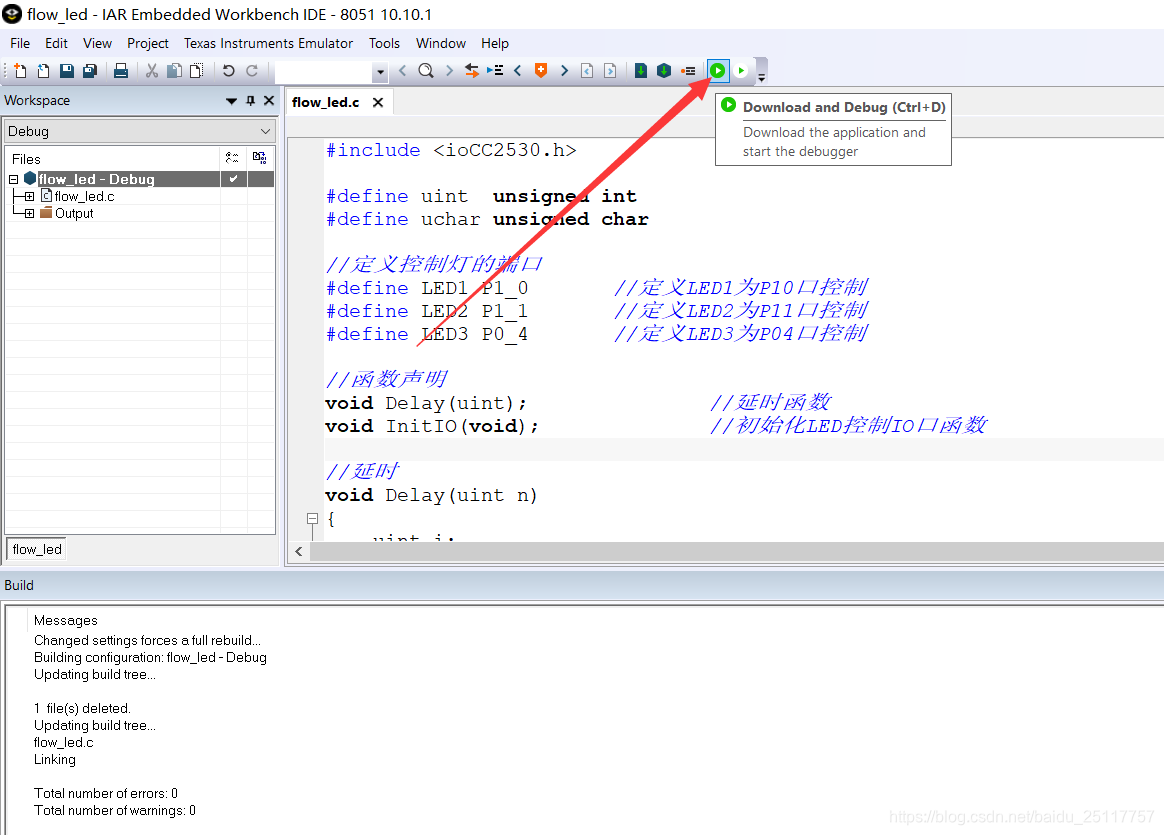The image size is (1164, 835).
Task: Open the Edit menu
Action: pyautogui.click(x=56, y=43)
